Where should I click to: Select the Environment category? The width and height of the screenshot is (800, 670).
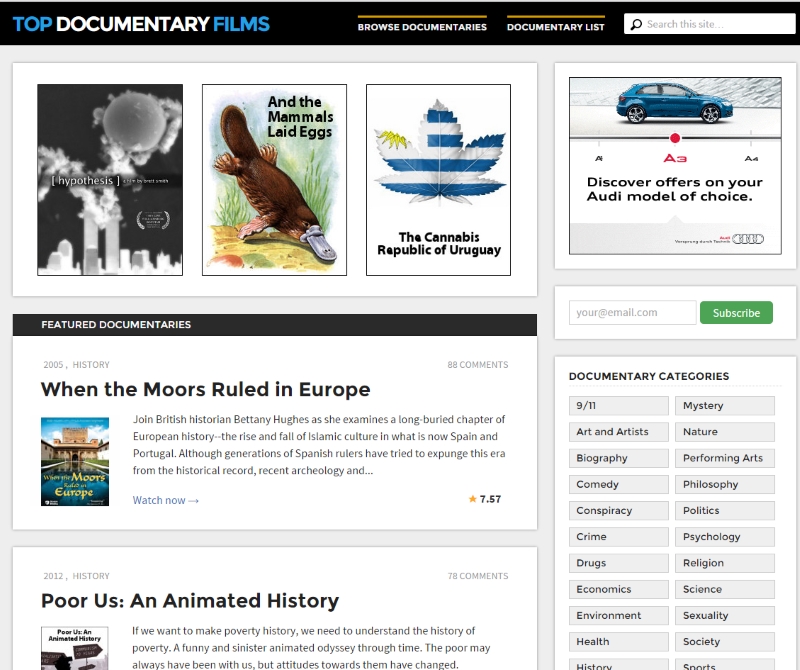618,615
